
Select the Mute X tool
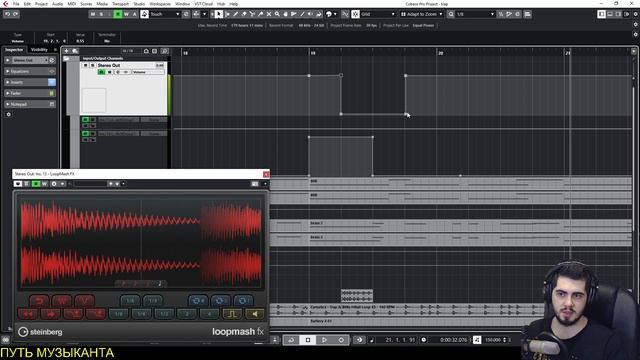pyautogui.click(x=269, y=14)
